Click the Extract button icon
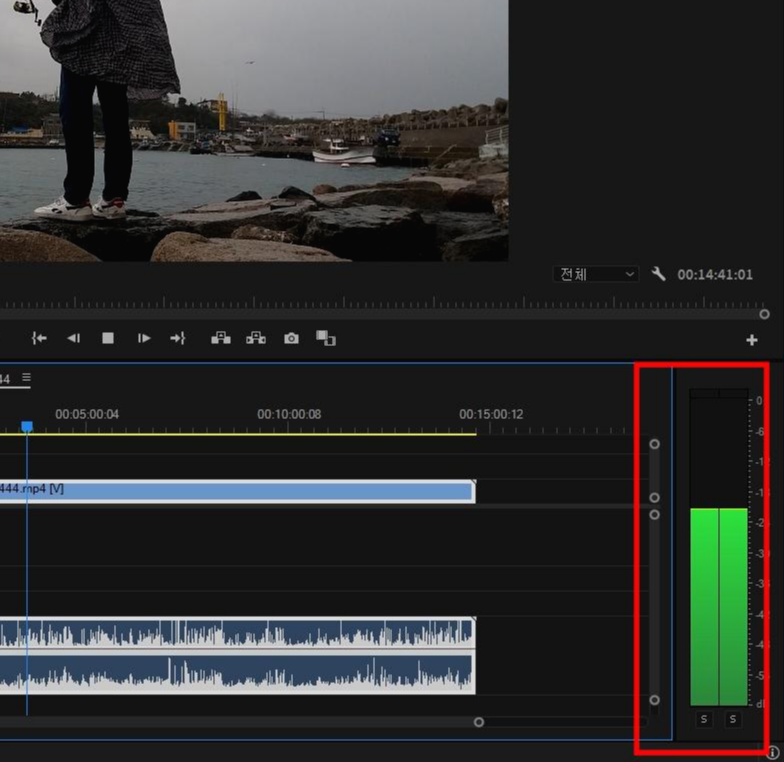The height and width of the screenshot is (762, 784). click(x=256, y=338)
